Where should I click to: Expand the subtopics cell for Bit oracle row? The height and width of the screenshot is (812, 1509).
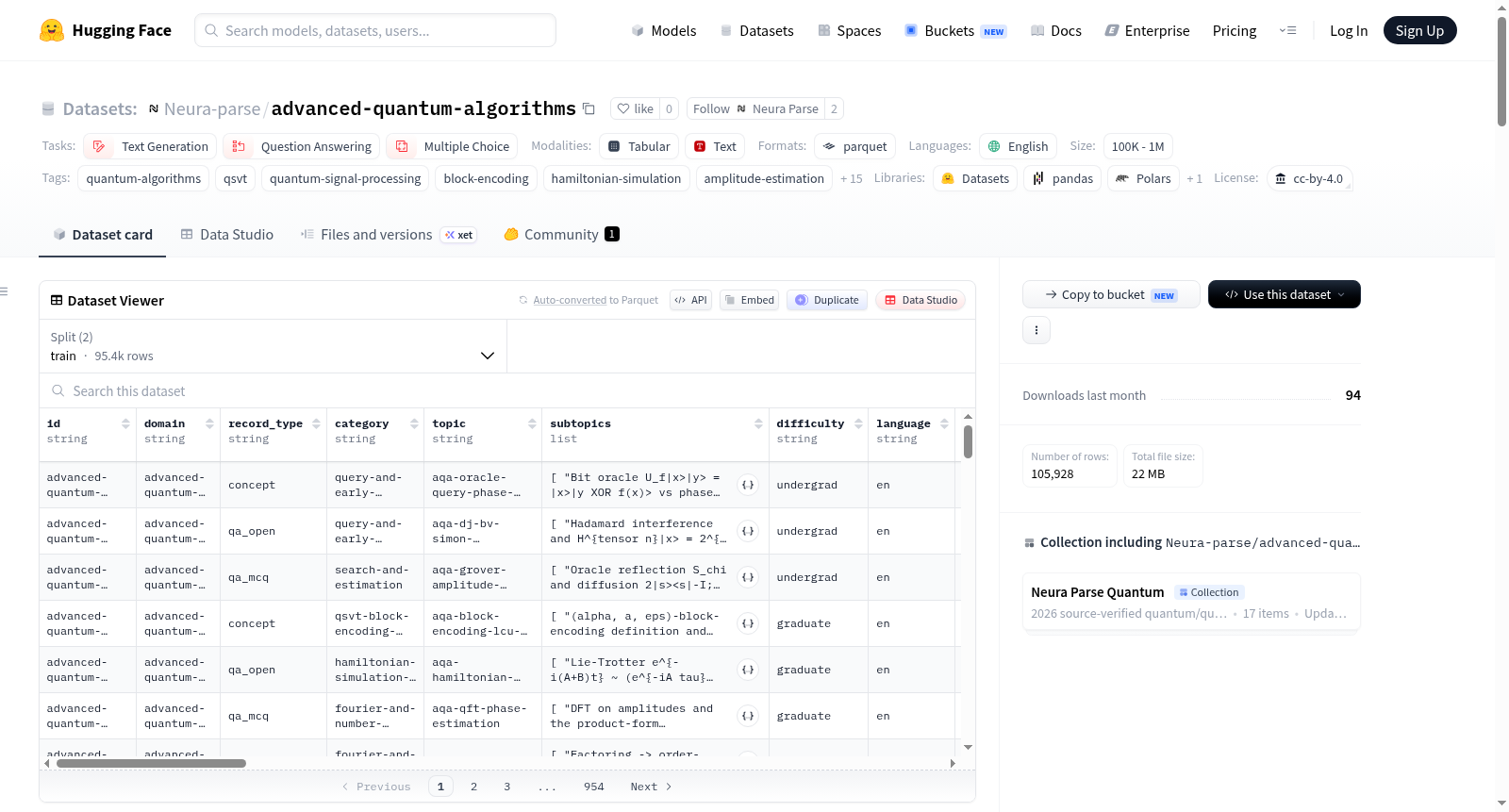pyautogui.click(x=748, y=485)
